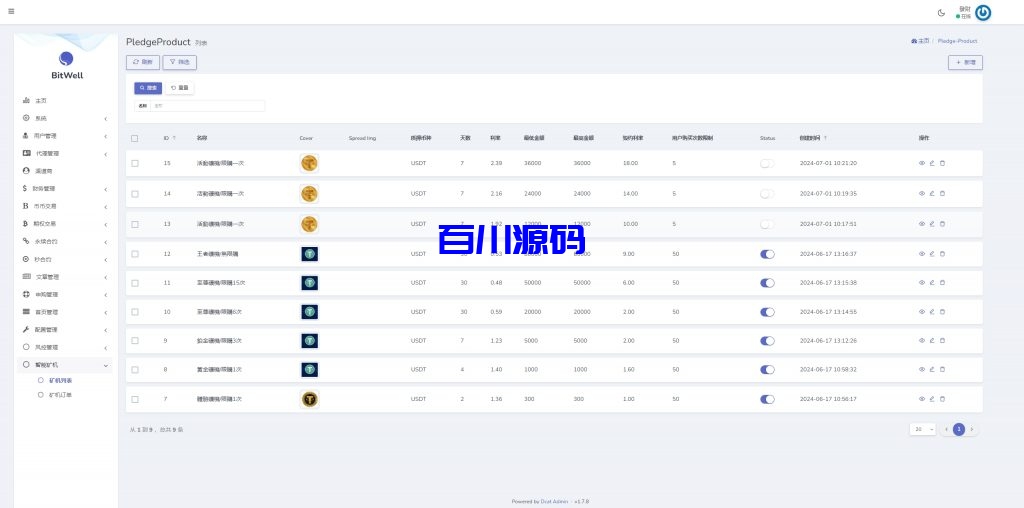1024x508 pixels.
Task: Check the checkbox for row ID 10
Action: pos(135,312)
